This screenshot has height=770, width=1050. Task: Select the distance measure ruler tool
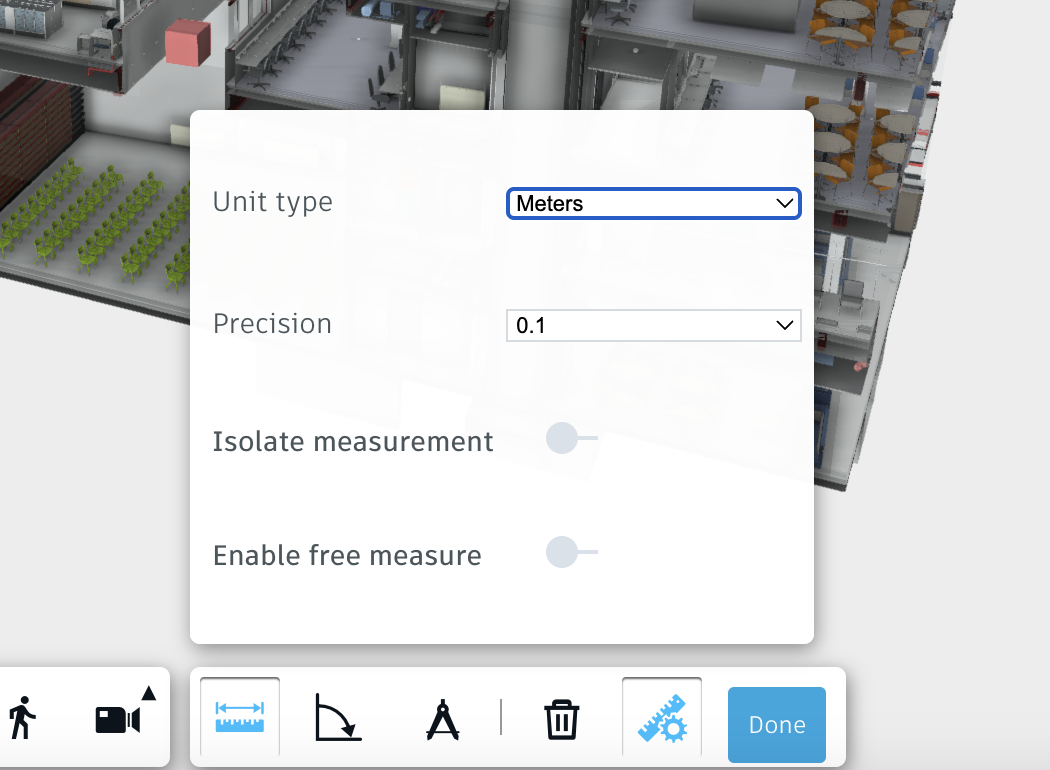tap(240, 717)
